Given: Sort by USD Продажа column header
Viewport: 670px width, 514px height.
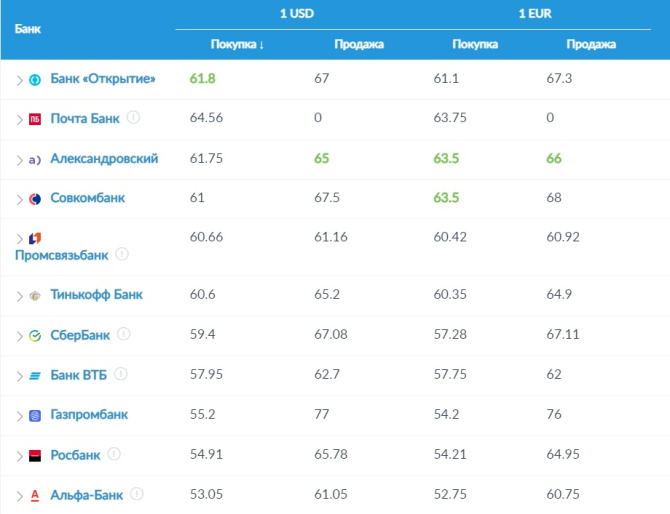Looking at the screenshot, I should [357, 44].
